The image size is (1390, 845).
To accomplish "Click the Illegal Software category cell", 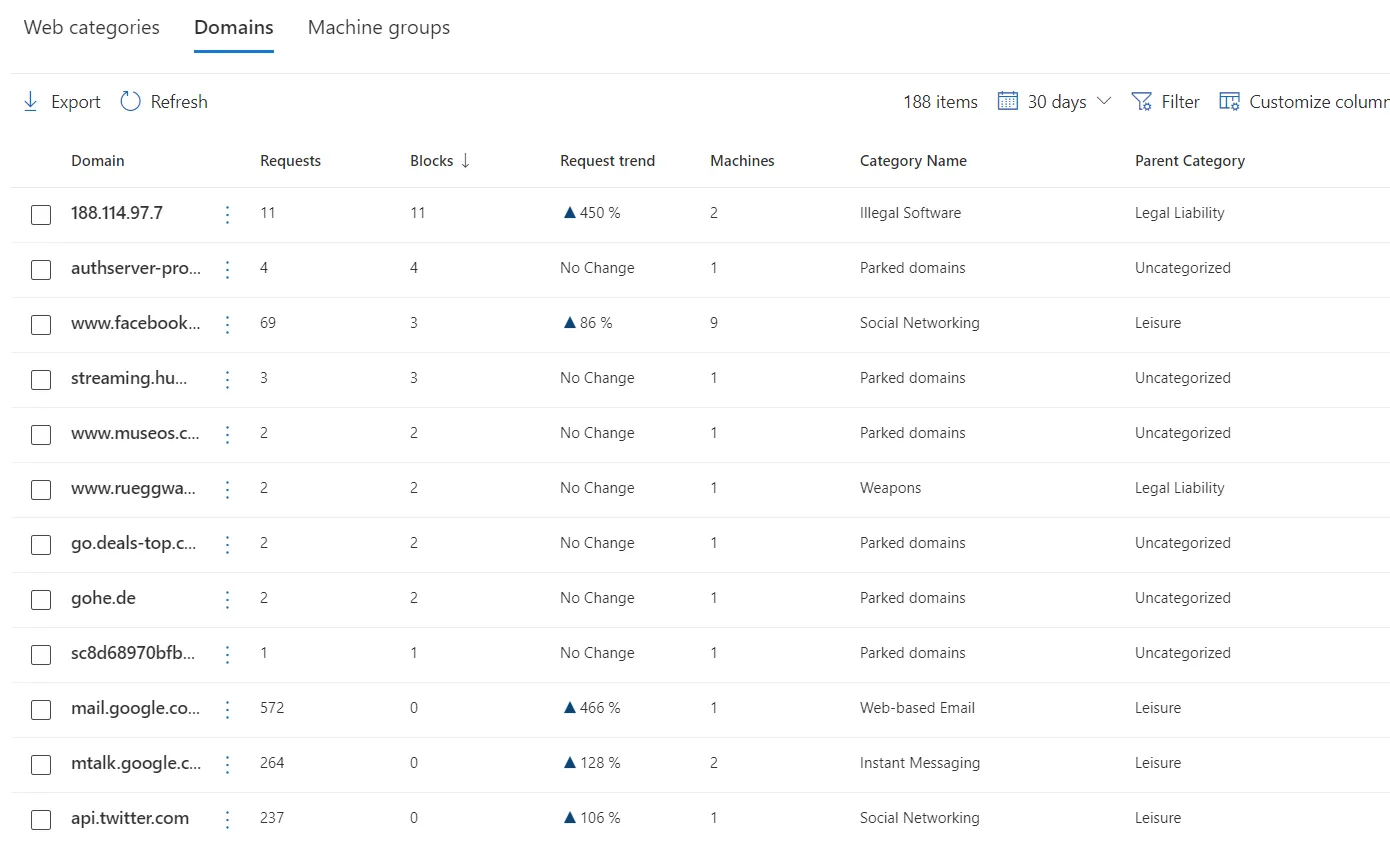I will pos(910,213).
